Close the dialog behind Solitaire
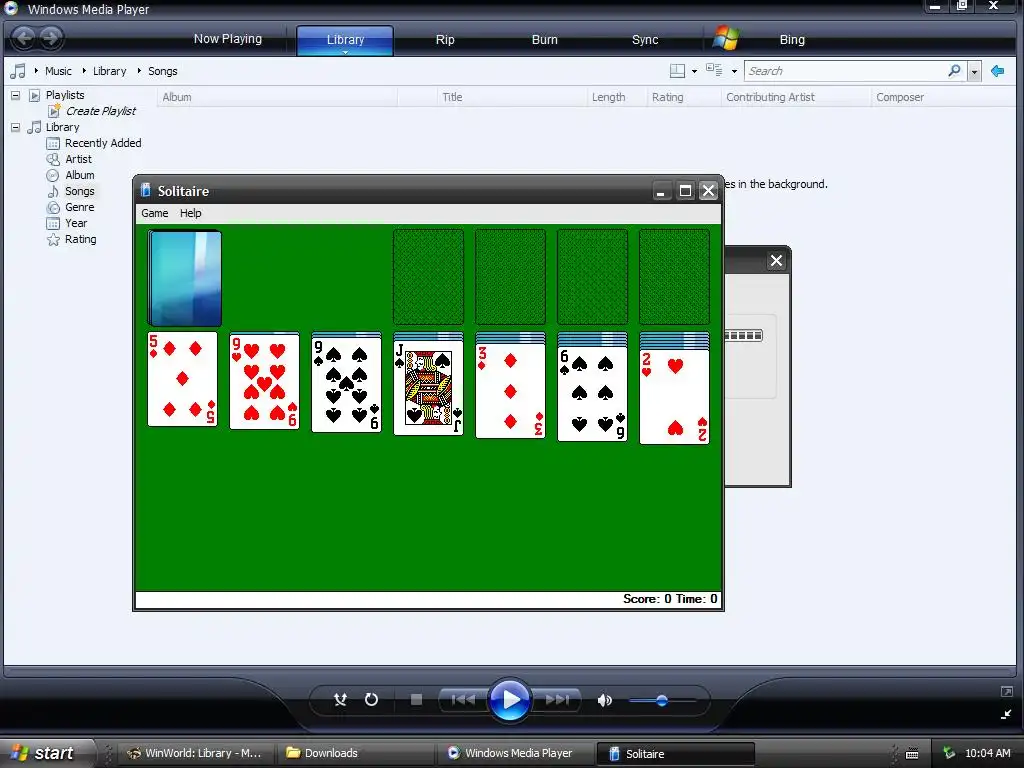This screenshot has width=1024, height=768. [x=776, y=261]
